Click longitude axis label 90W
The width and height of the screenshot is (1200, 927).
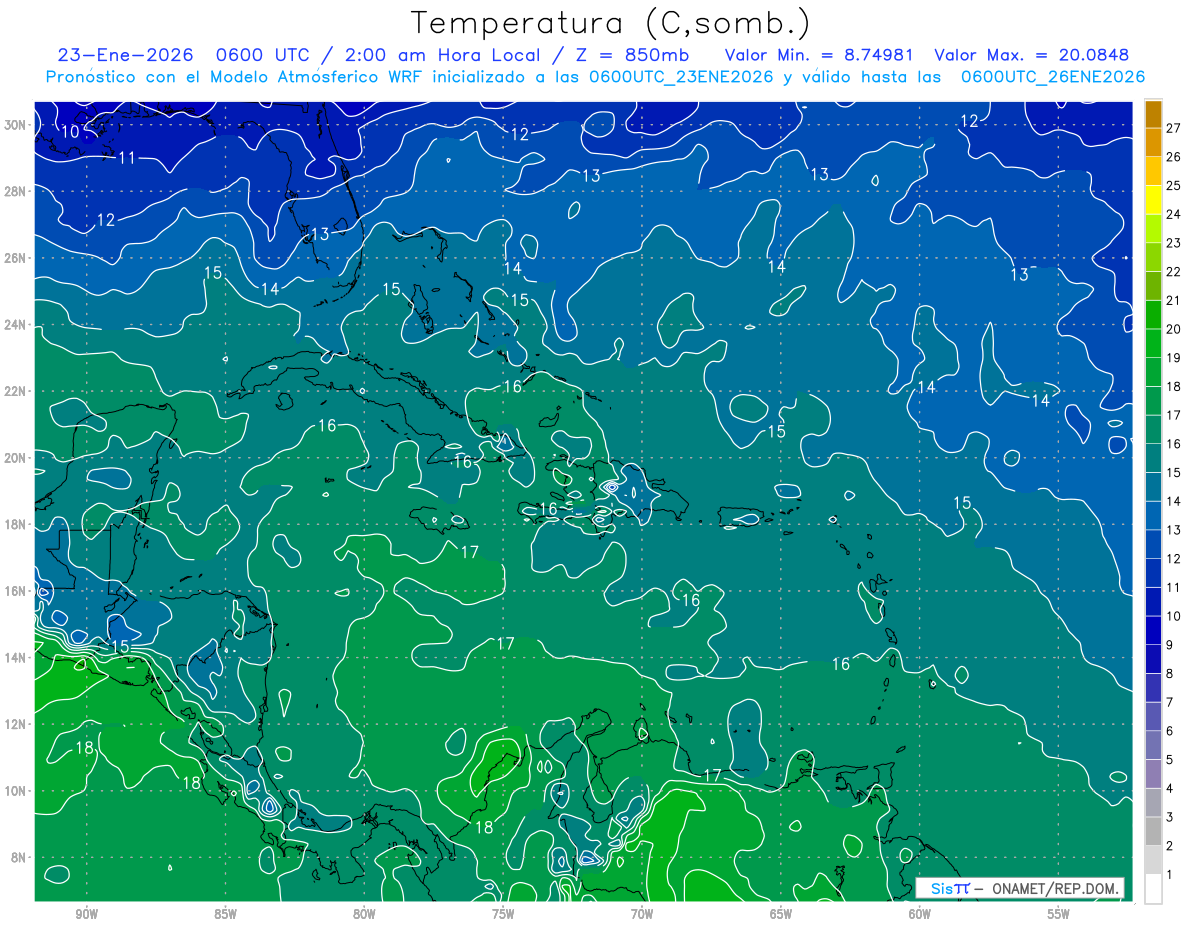click(87, 915)
